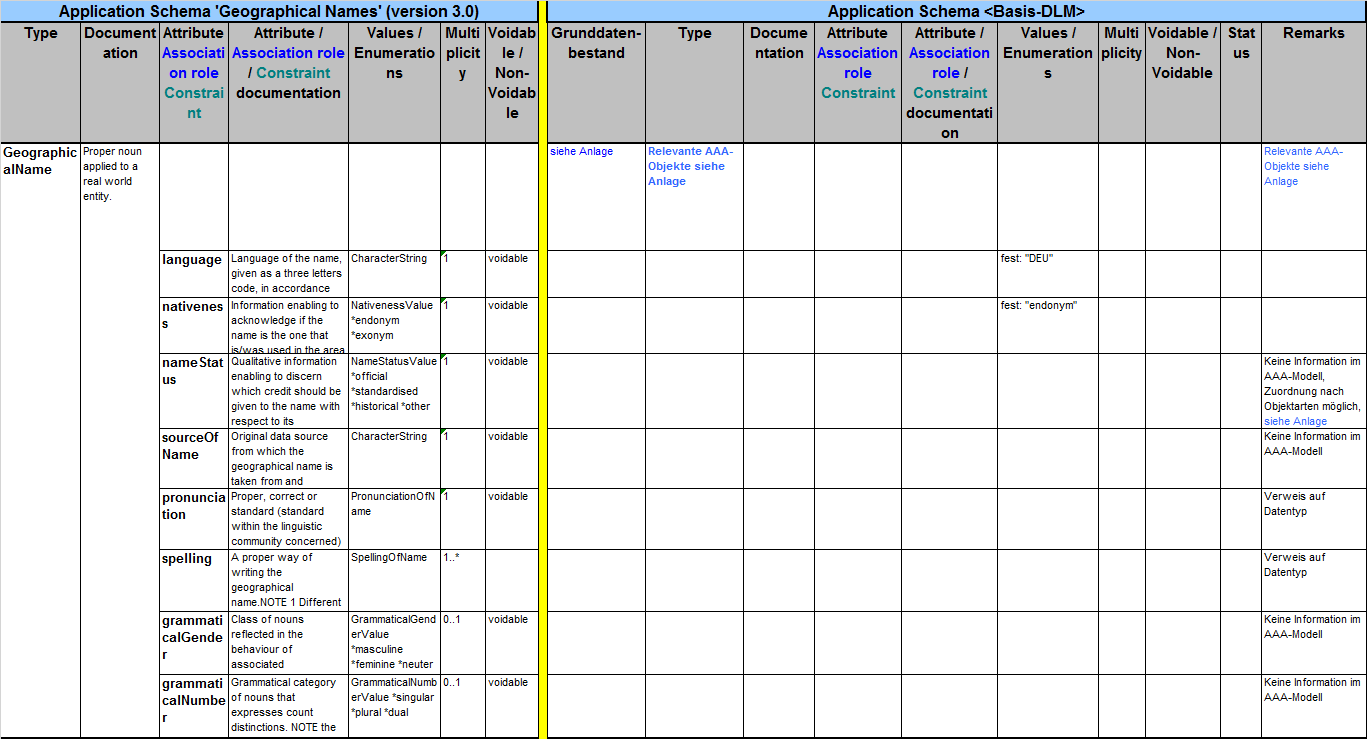Select the 0..1 multiplicity in grammaticalGender row

463,642
